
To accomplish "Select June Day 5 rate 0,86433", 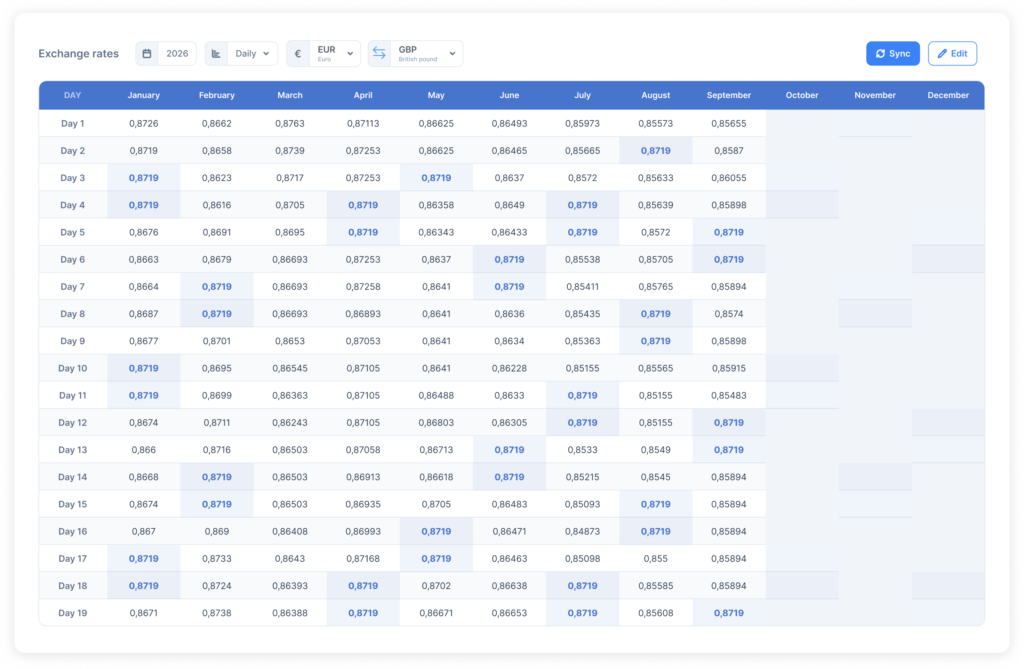I will (509, 233).
